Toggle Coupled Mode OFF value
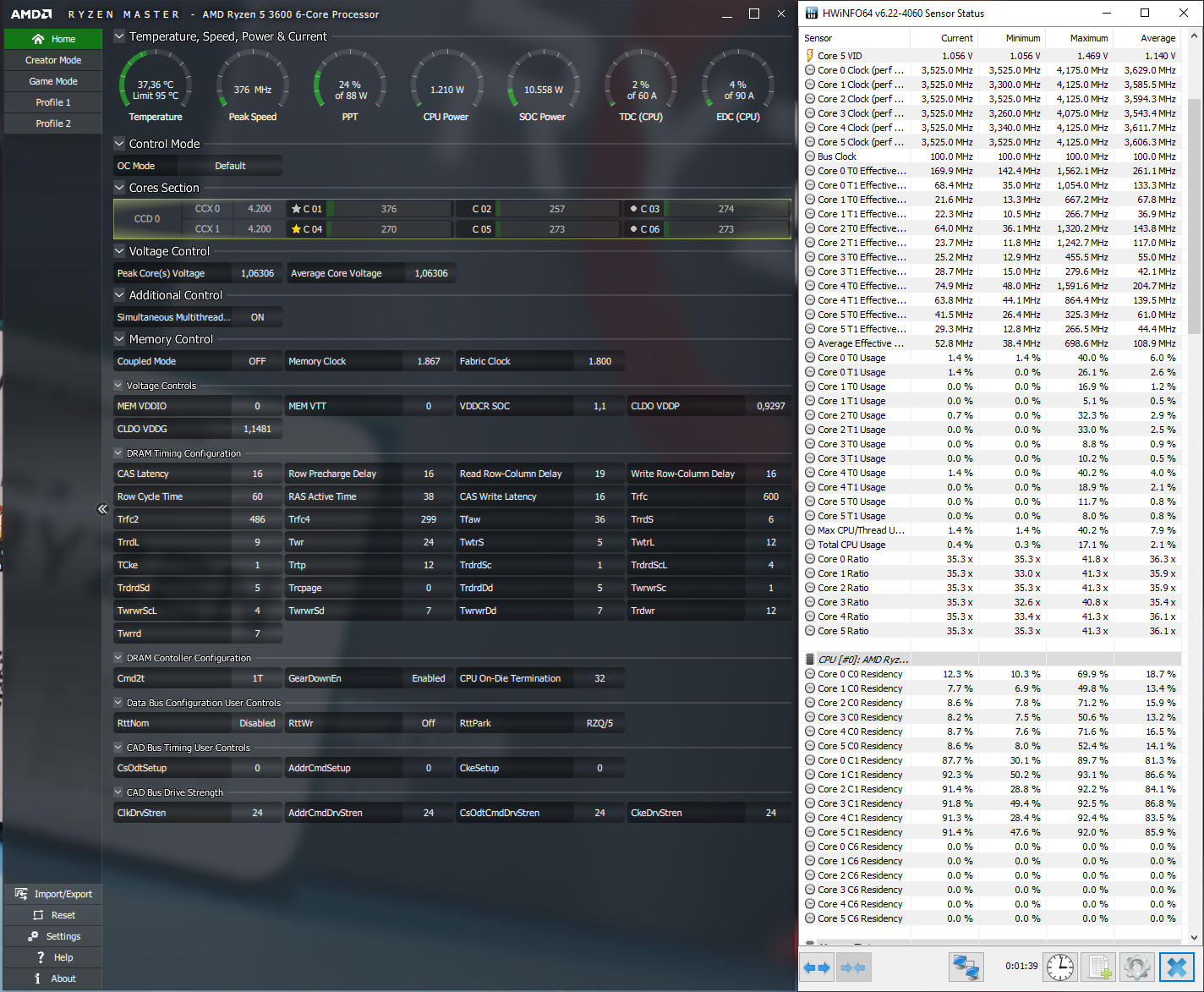The image size is (1204, 992). [x=257, y=361]
